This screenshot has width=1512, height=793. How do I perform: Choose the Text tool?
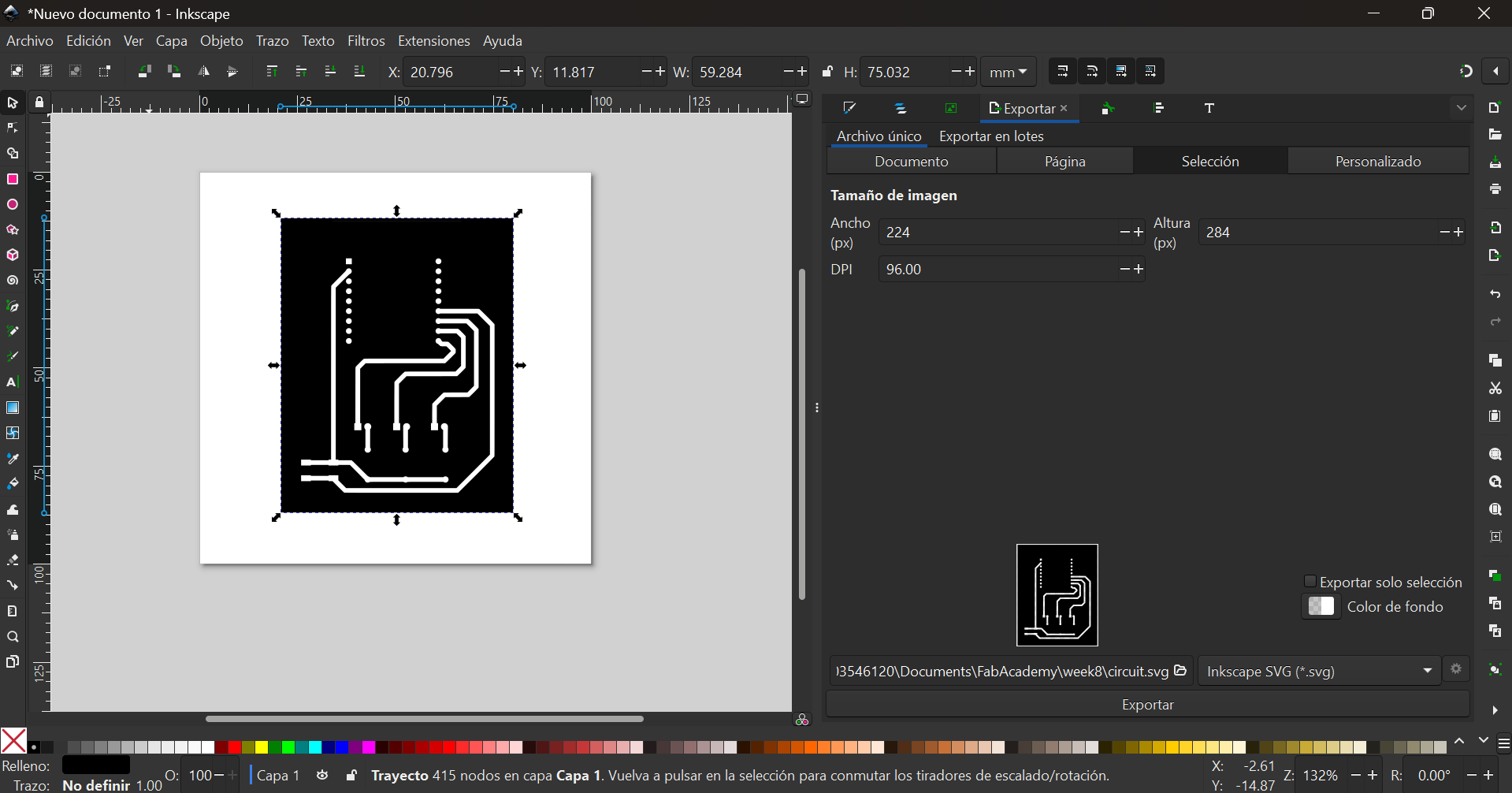[x=13, y=382]
